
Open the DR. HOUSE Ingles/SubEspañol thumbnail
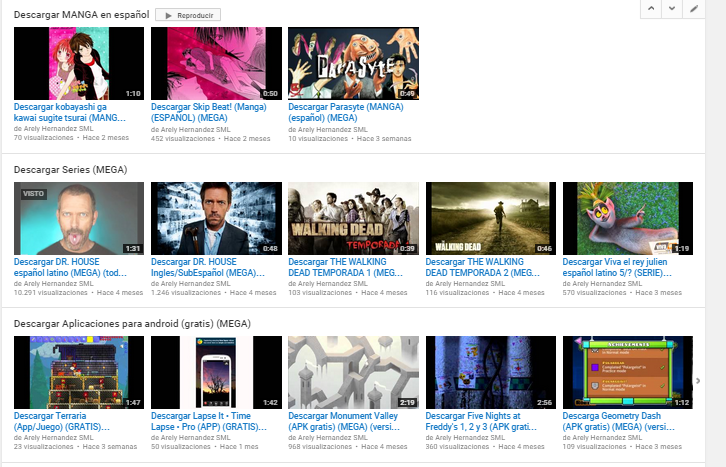pos(216,218)
